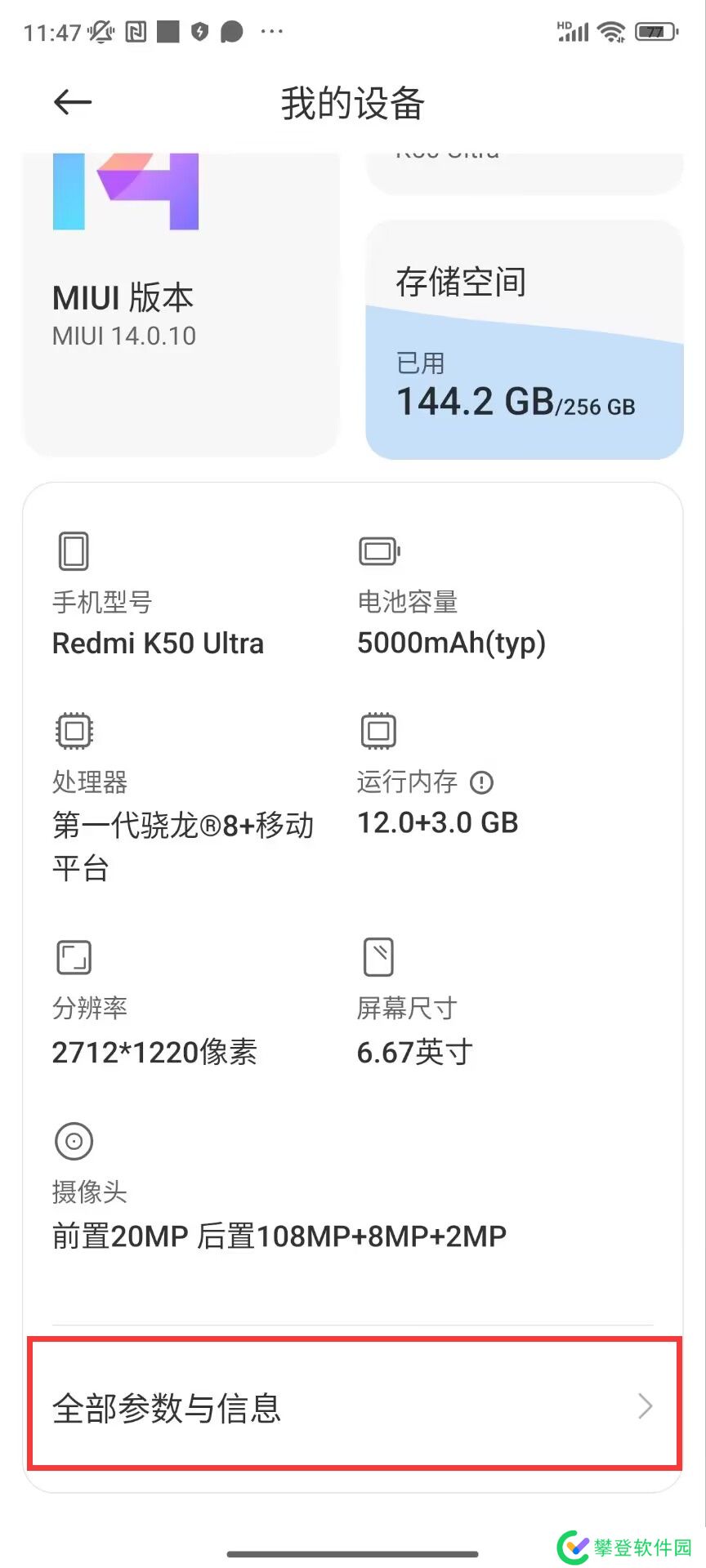Tap the battery capacity icon
Viewport: 706px width, 1568px height.
tap(379, 551)
